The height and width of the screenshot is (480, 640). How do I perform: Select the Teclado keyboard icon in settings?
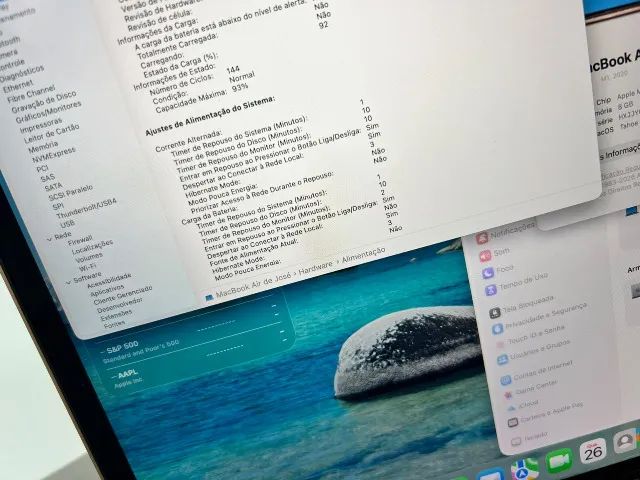click(x=516, y=441)
